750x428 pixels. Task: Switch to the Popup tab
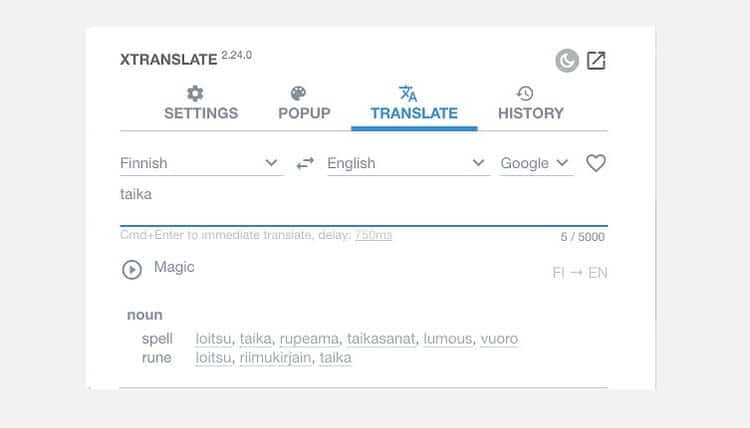pyautogui.click(x=304, y=103)
